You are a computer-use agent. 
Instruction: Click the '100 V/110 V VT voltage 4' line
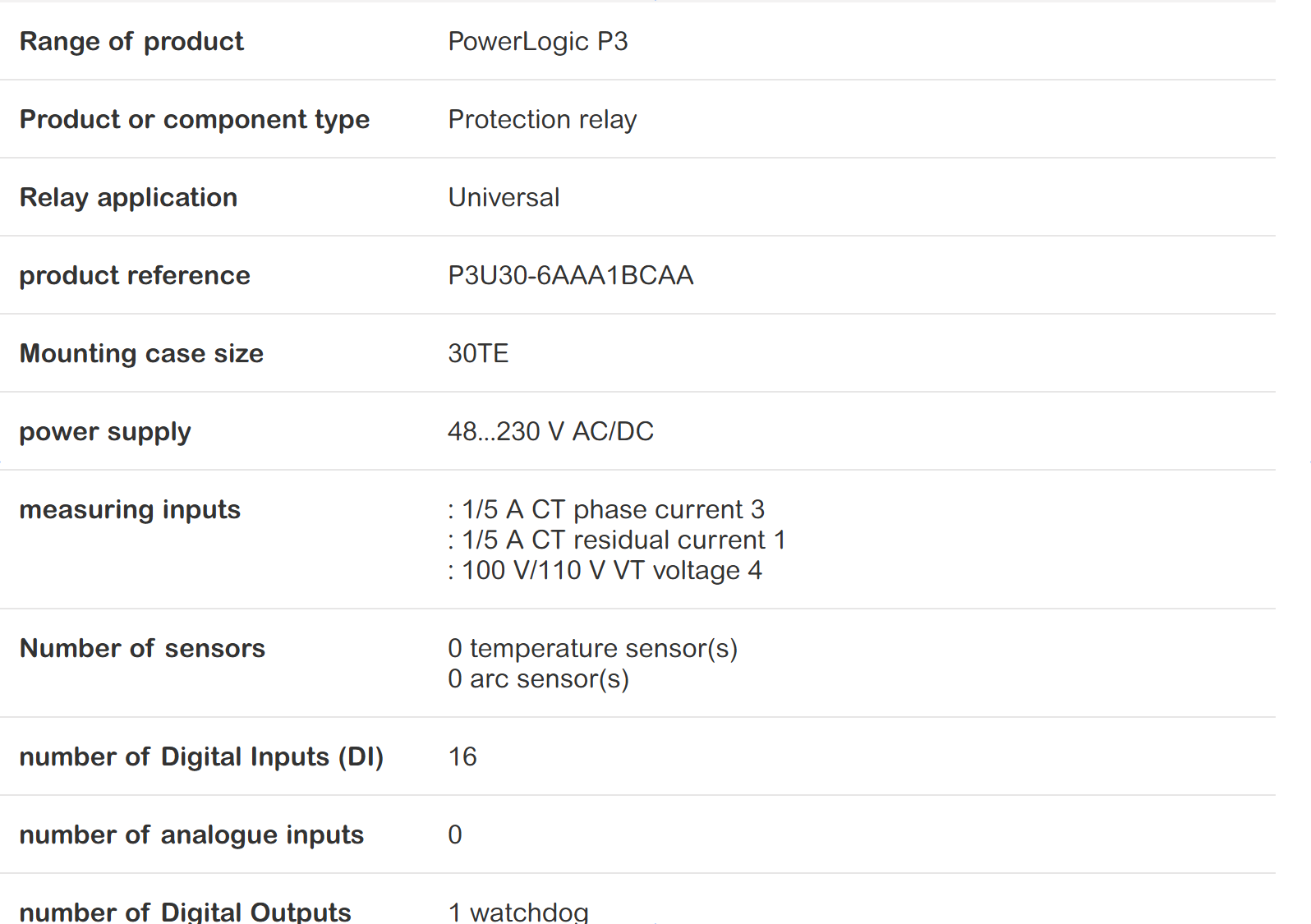pyautogui.click(x=605, y=570)
